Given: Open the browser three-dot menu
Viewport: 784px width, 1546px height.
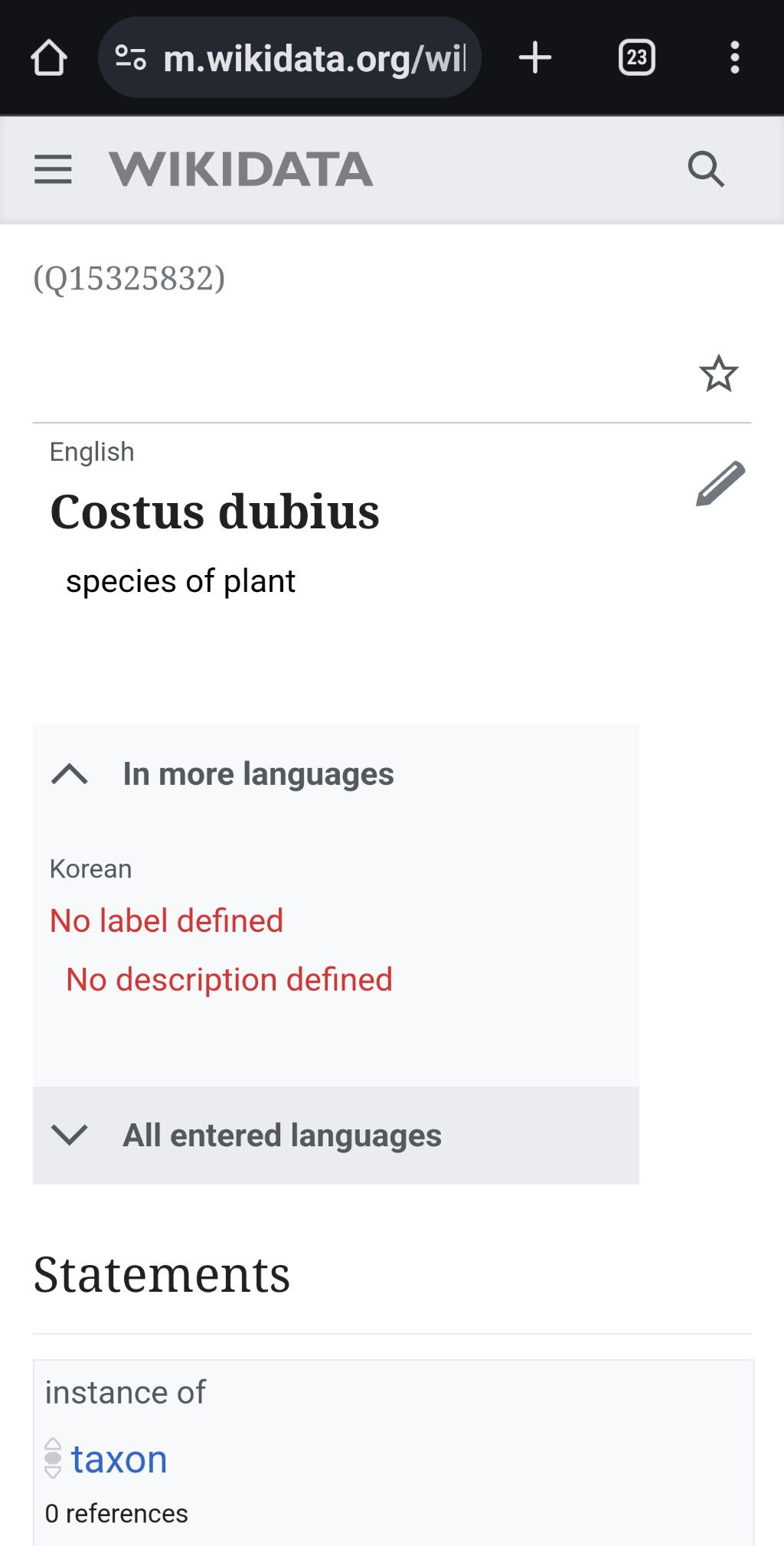Looking at the screenshot, I should pos(734,58).
